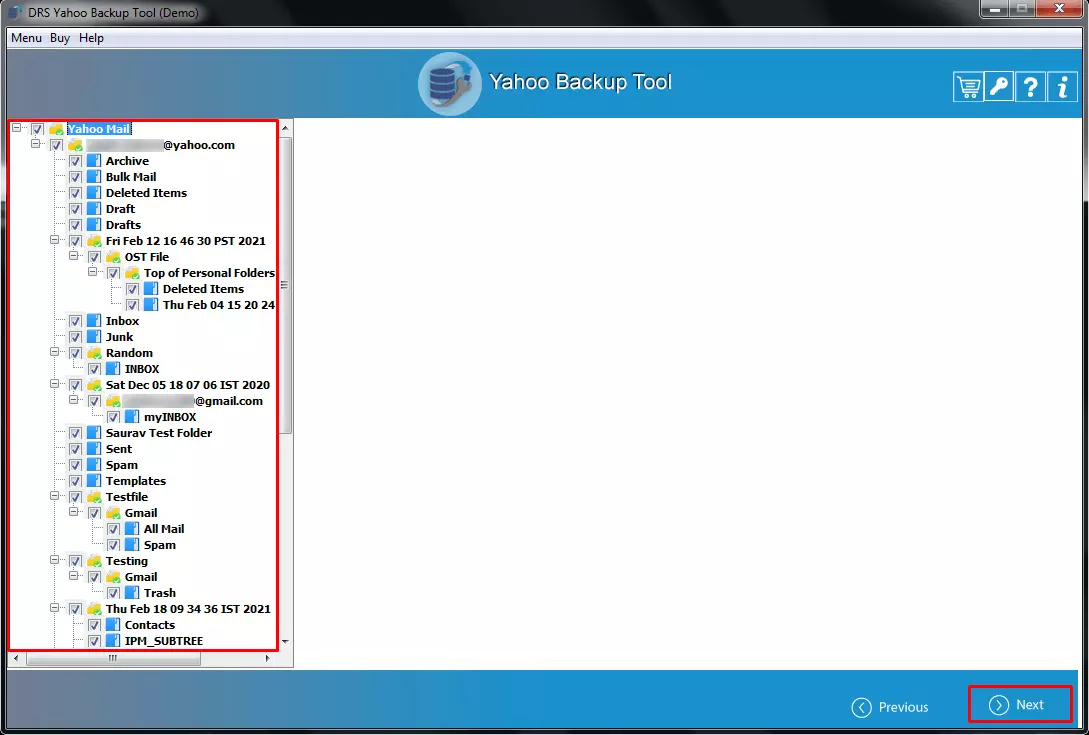Image resolution: width=1089 pixels, height=735 pixels.
Task: Uncheck the Archive checkbox
Action: coord(76,161)
